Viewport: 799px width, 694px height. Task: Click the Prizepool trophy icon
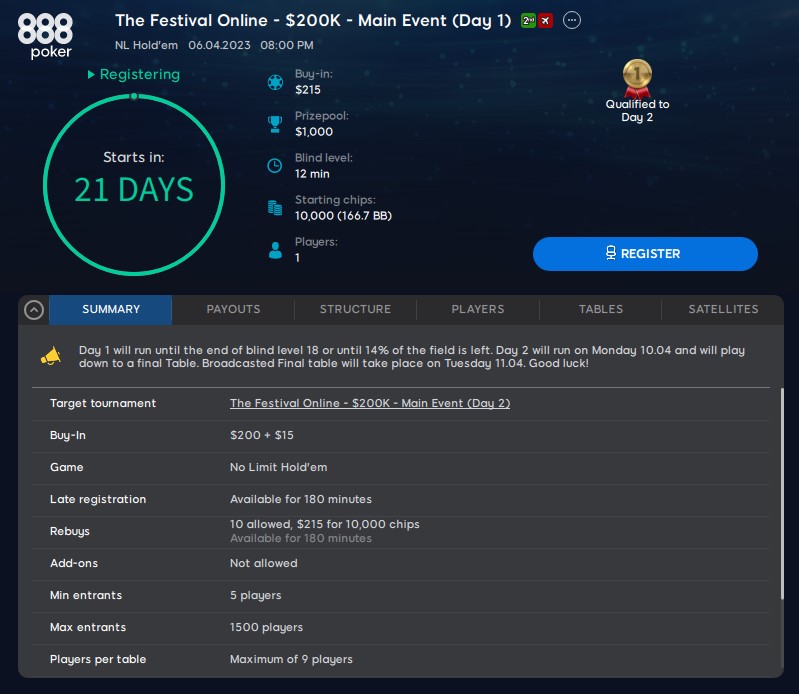[x=275, y=124]
